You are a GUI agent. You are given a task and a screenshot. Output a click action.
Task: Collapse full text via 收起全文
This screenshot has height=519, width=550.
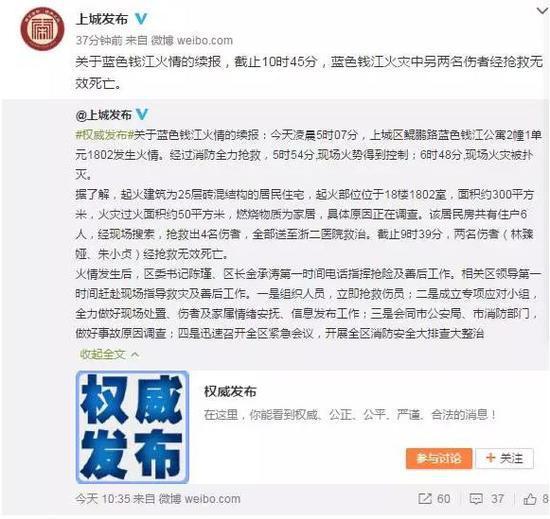[109, 355]
